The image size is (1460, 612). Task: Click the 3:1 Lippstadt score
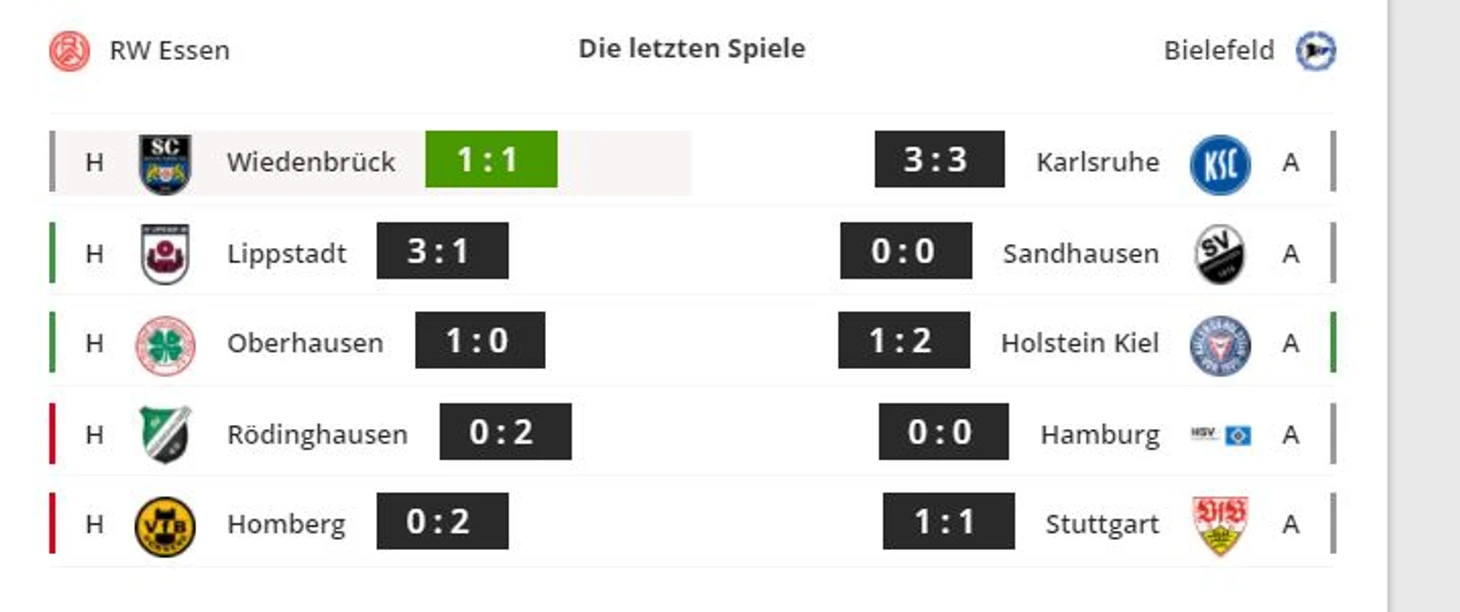[442, 250]
